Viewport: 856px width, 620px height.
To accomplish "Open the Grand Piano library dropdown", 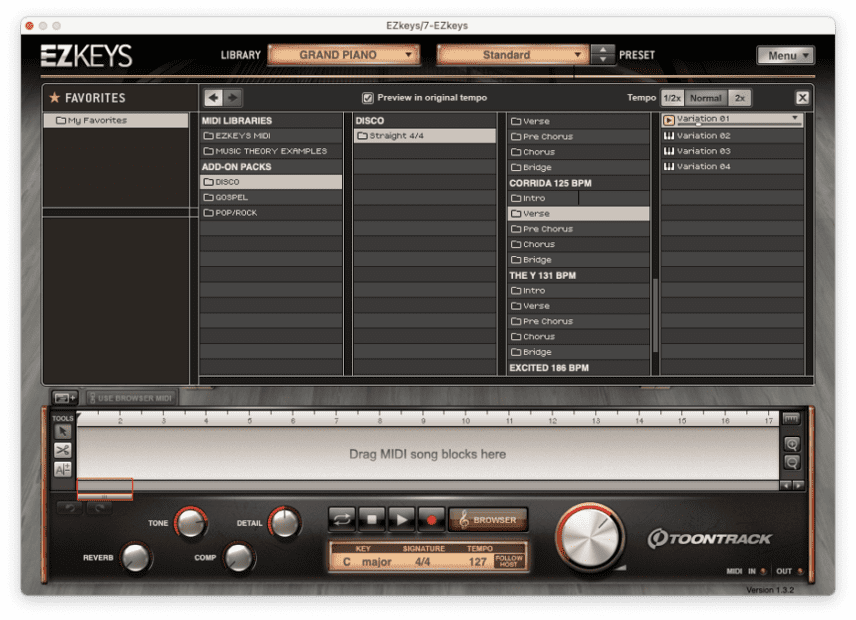I will coord(344,55).
